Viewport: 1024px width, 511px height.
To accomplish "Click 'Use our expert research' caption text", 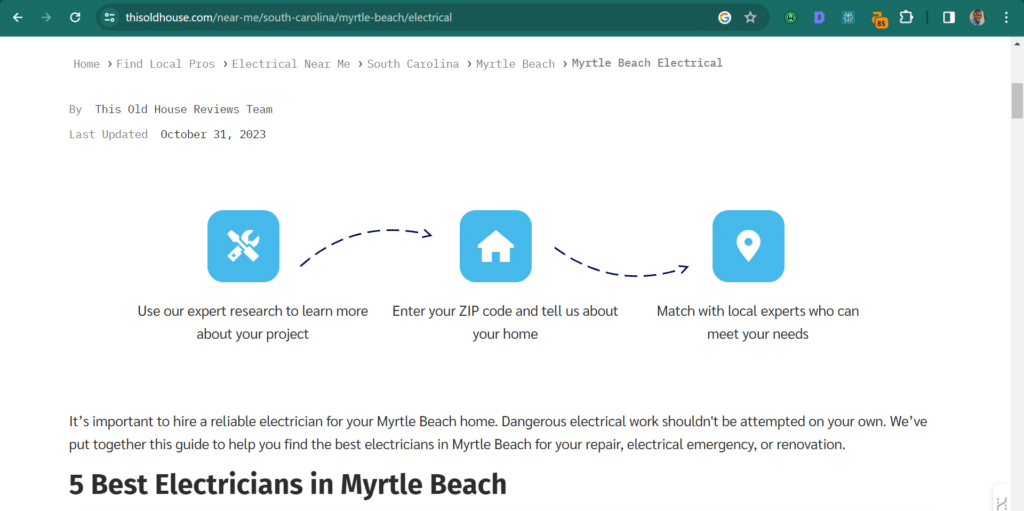I will click(253, 323).
